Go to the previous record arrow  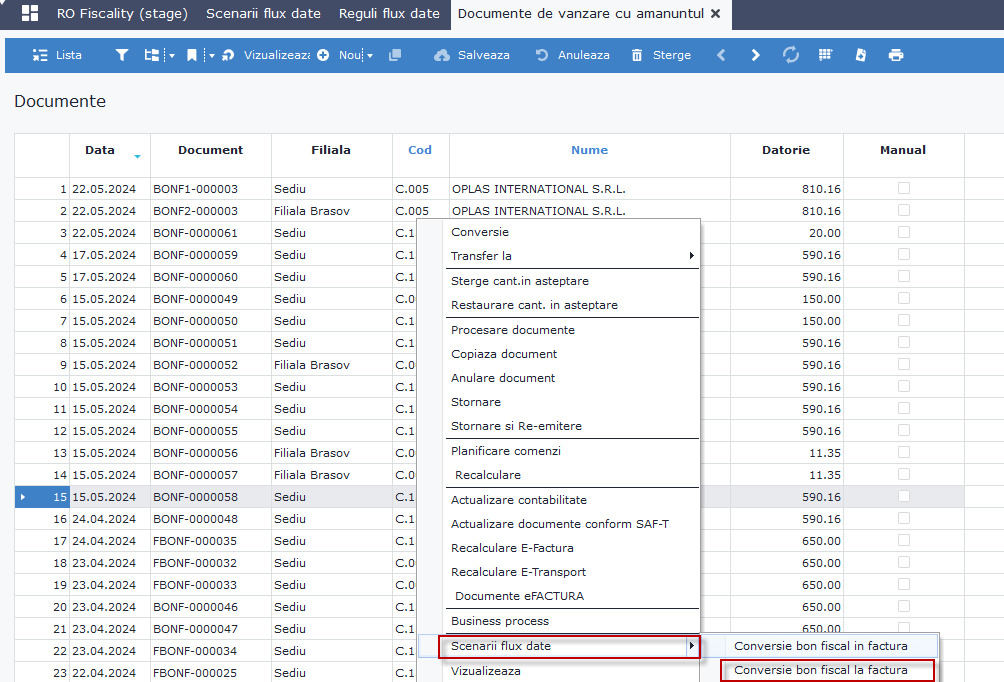(x=721, y=55)
